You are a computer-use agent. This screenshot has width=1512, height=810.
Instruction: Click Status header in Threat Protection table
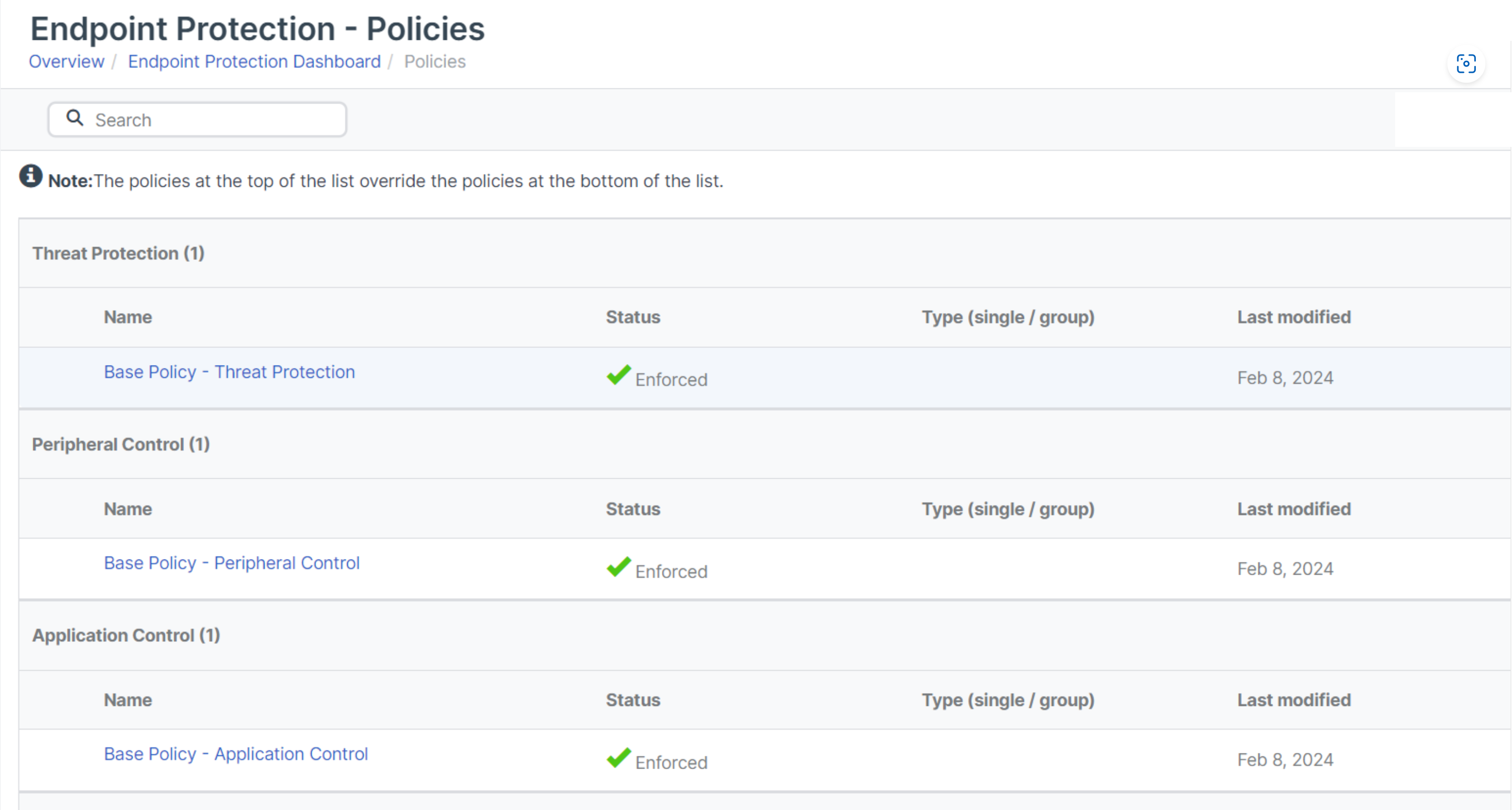tap(633, 317)
